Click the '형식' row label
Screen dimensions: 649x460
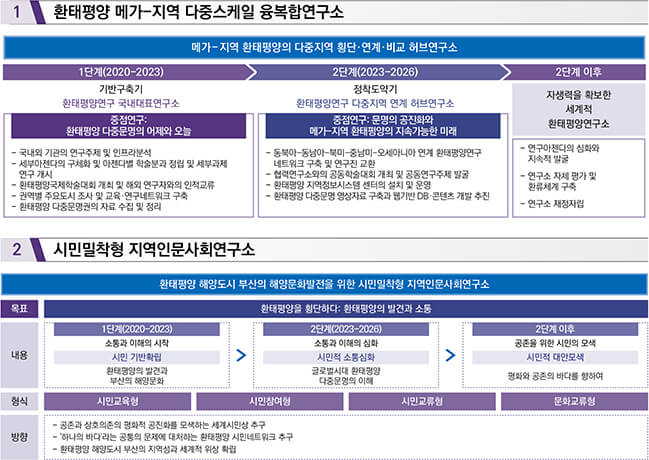click(19, 401)
